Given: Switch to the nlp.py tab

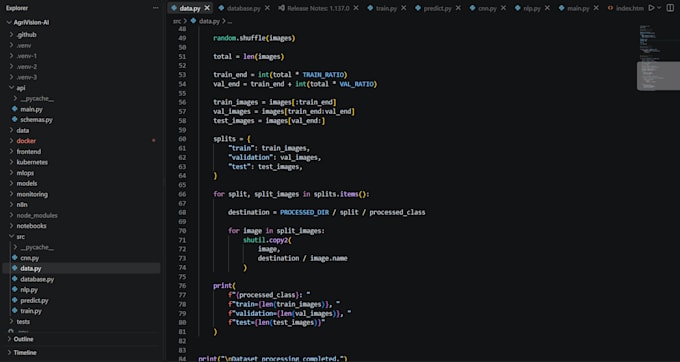Looking at the screenshot, I should point(531,8).
